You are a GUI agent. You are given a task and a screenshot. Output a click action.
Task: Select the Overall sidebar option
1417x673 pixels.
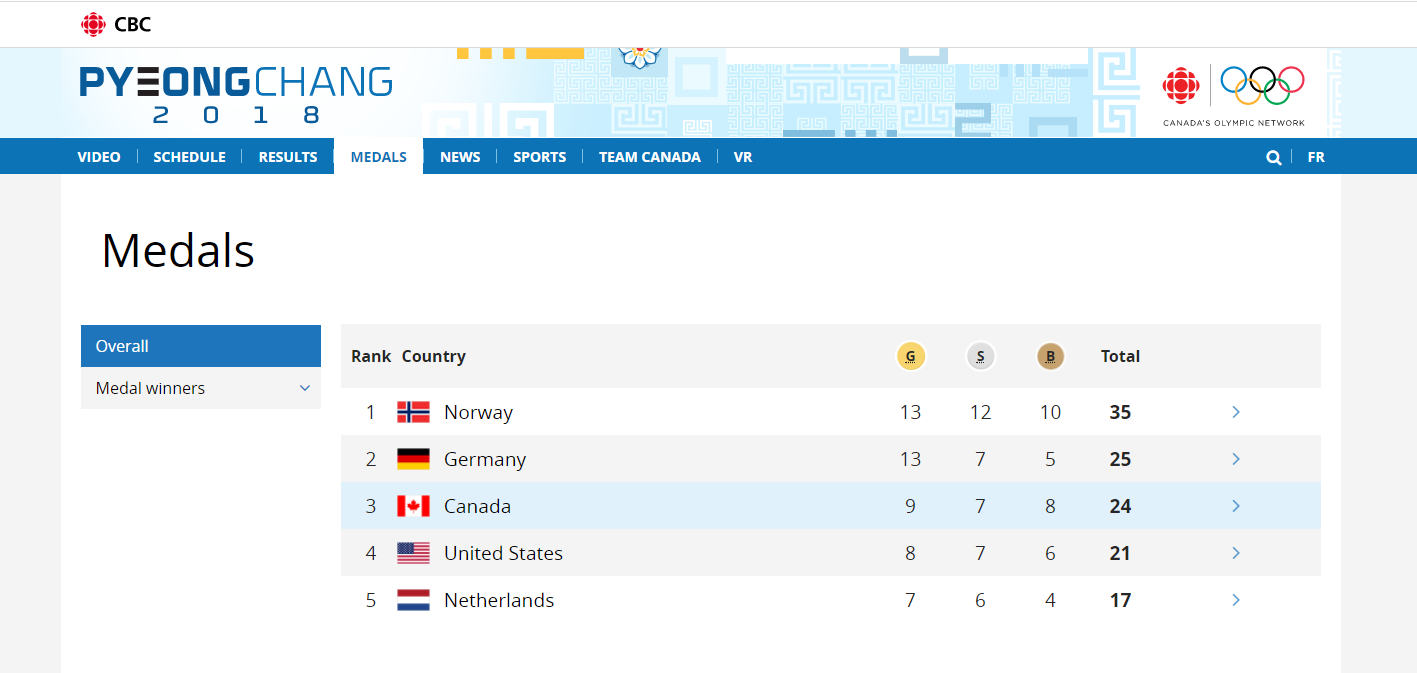[x=200, y=346]
